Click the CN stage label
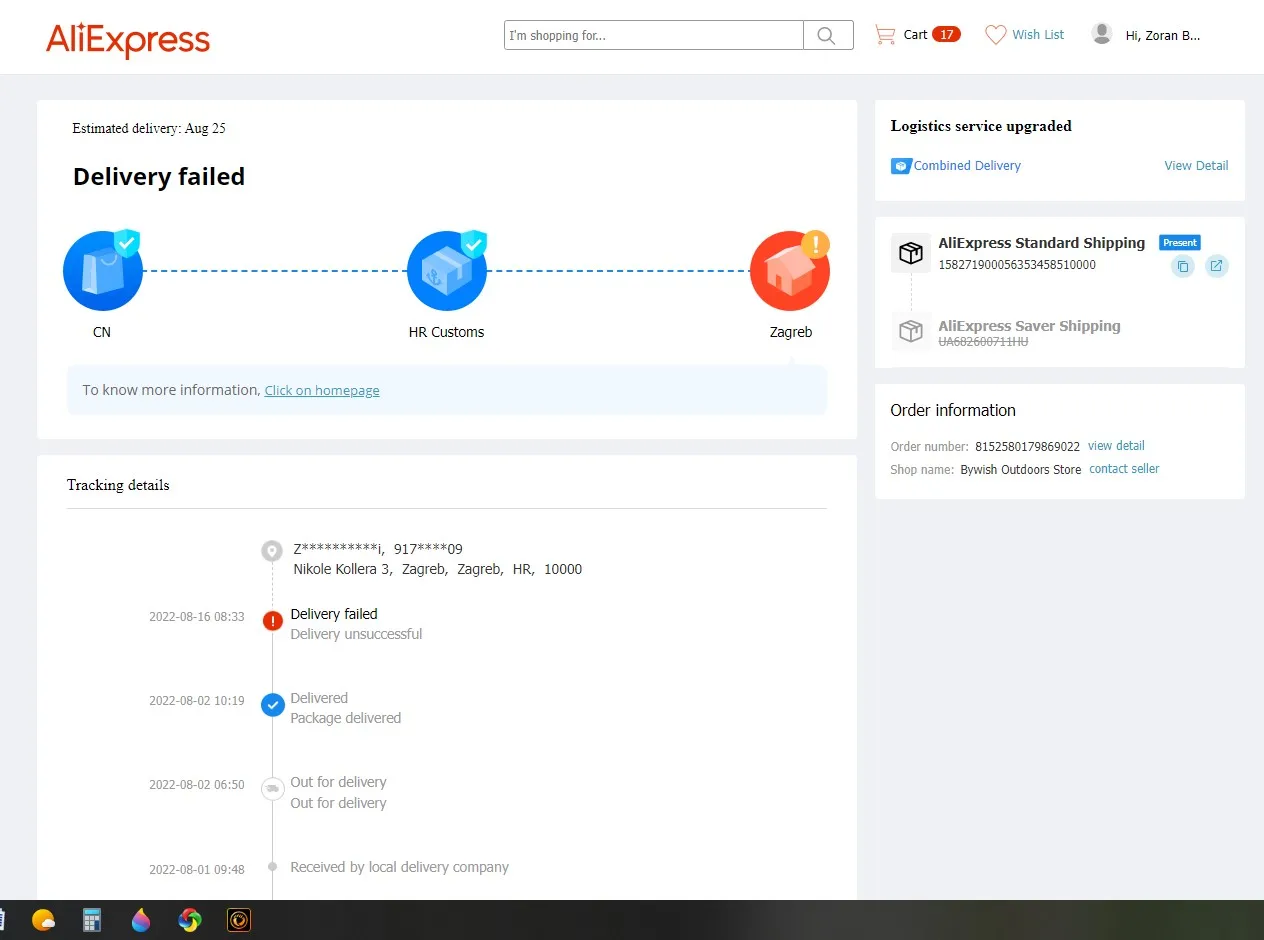This screenshot has width=1264, height=940. click(102, 332)
